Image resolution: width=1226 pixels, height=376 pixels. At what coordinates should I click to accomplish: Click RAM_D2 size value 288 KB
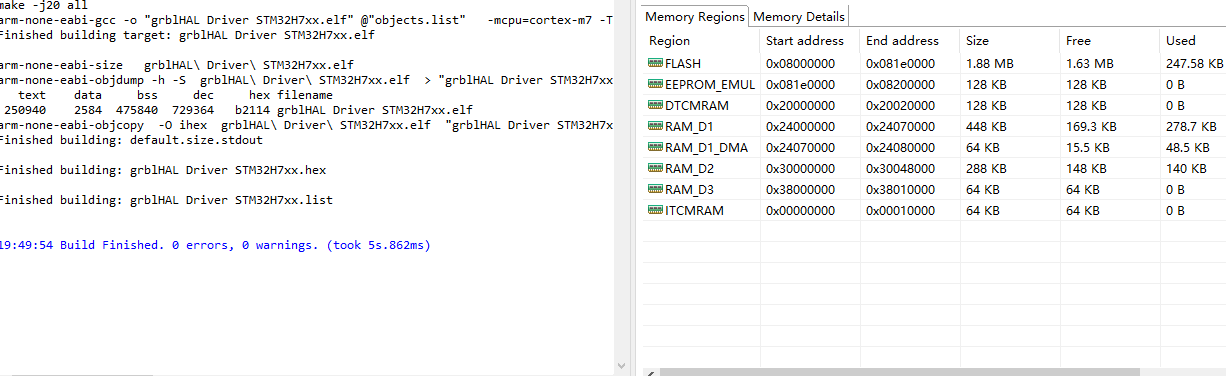click(x=987, y=168)
